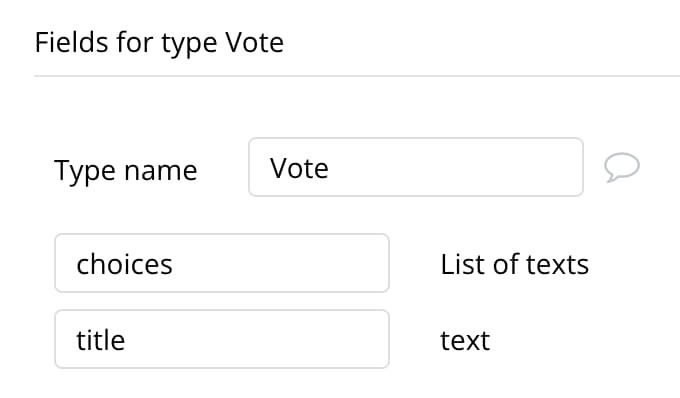The width and height of the screenshot is (680, 398).
Task: Click the Type name label
Action: tap(126, 170)
